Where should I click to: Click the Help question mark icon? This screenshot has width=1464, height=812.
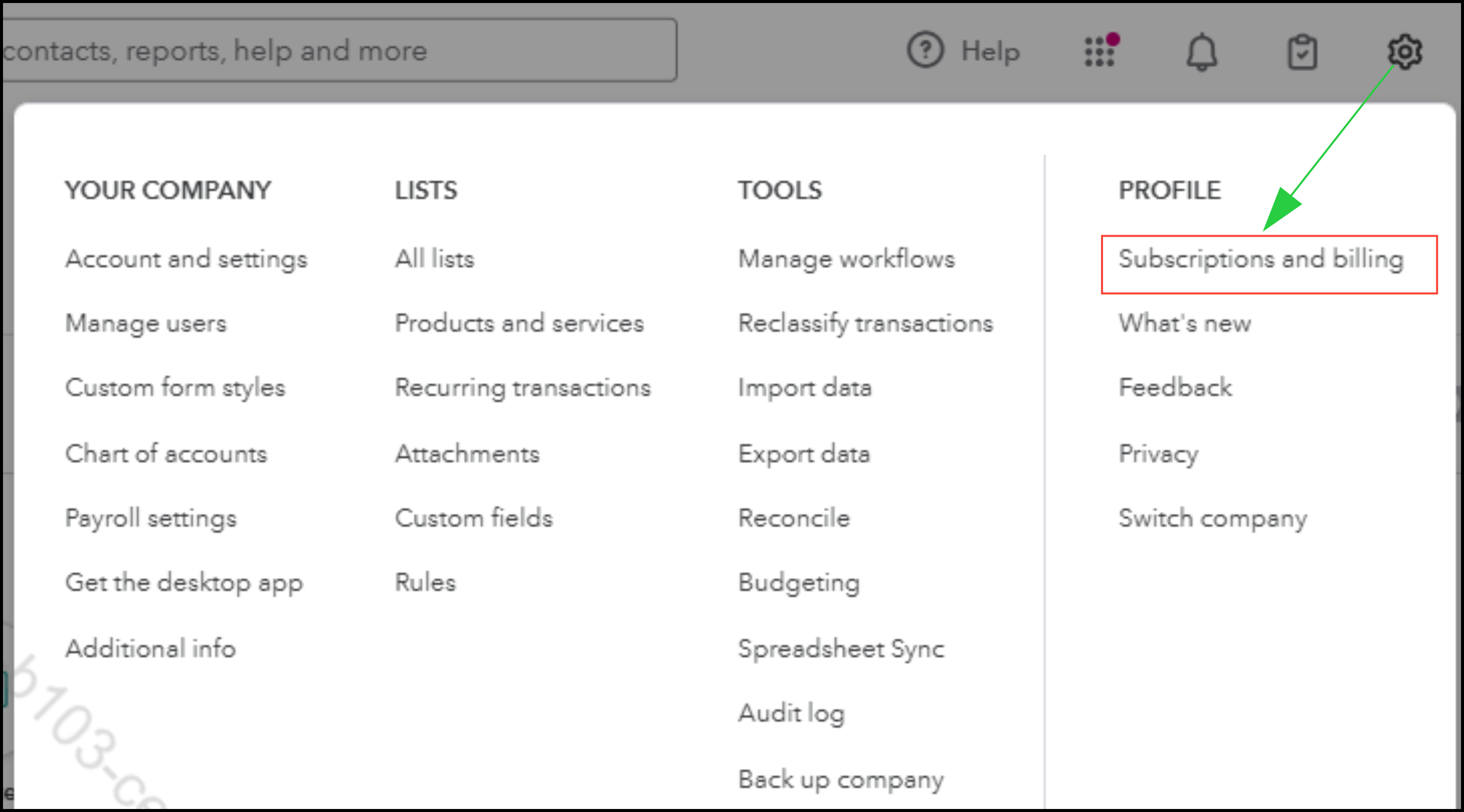pos(925,51)
